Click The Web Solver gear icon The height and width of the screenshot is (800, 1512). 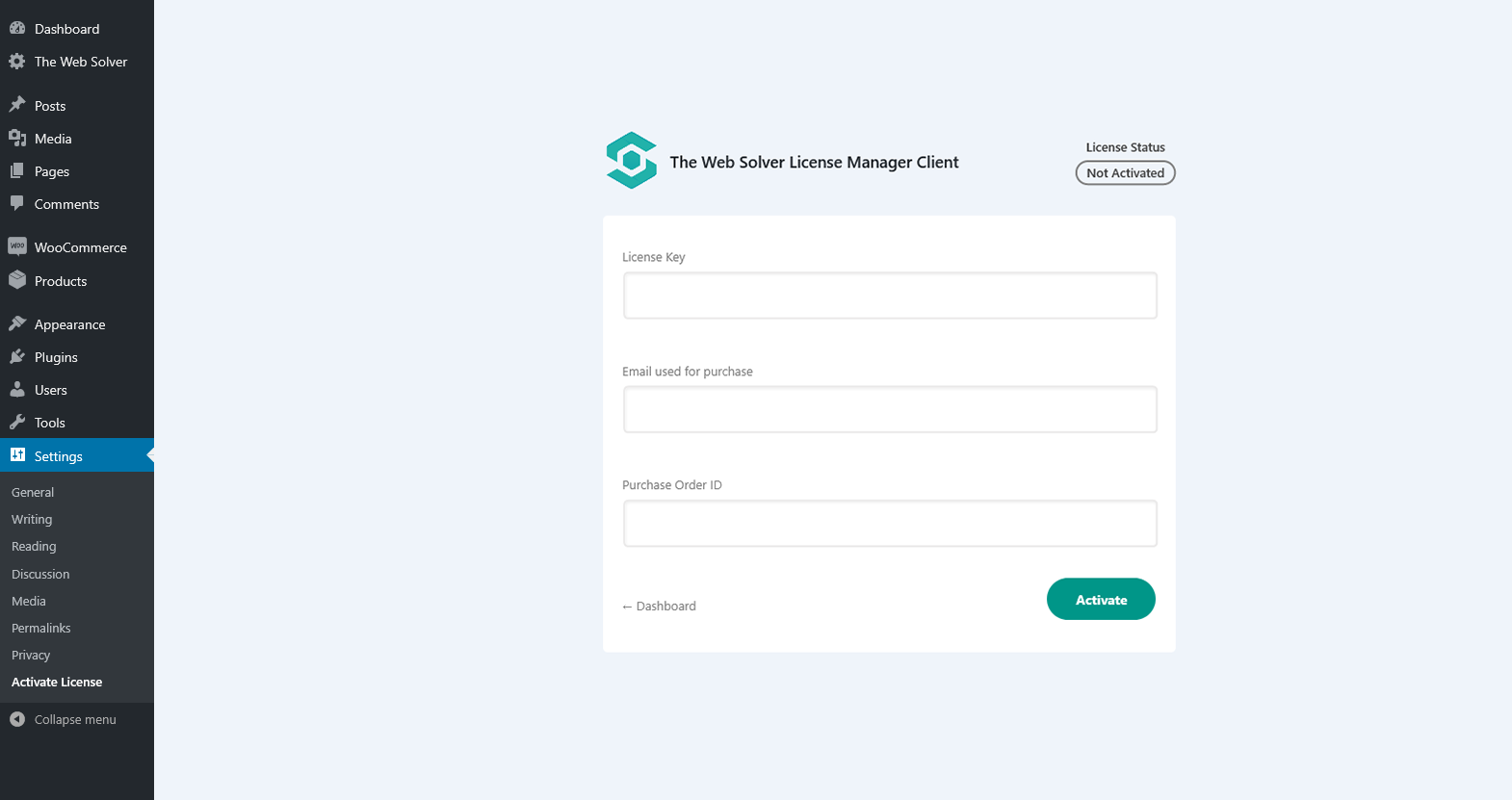coord(17,62)
